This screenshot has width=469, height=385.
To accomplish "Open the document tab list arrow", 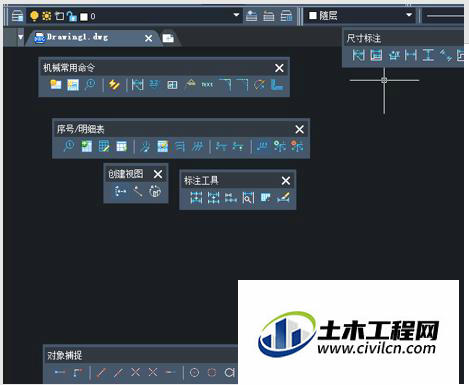I will coord(21,37).
